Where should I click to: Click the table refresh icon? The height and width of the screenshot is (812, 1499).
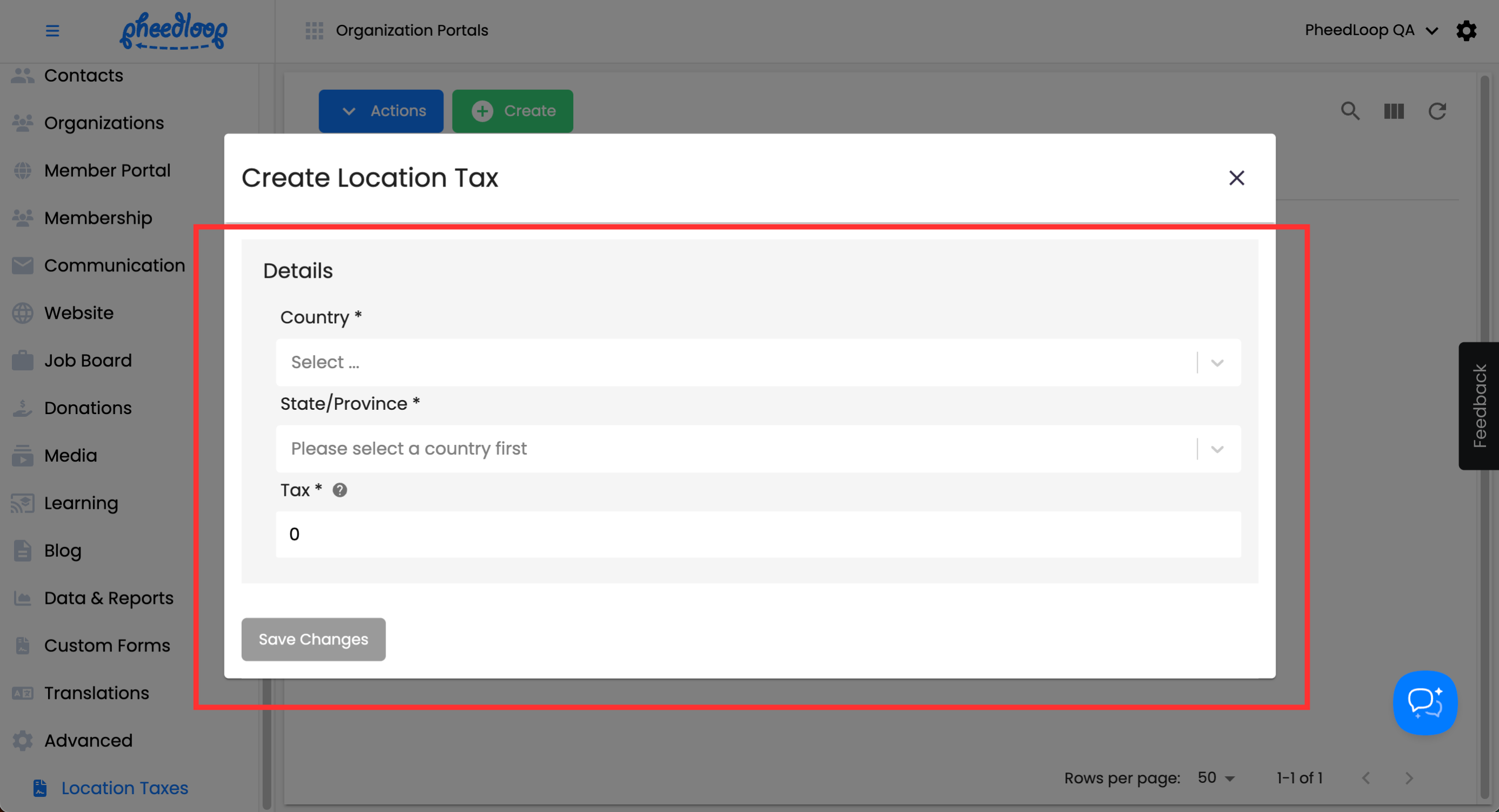[x=1437, y=110]
